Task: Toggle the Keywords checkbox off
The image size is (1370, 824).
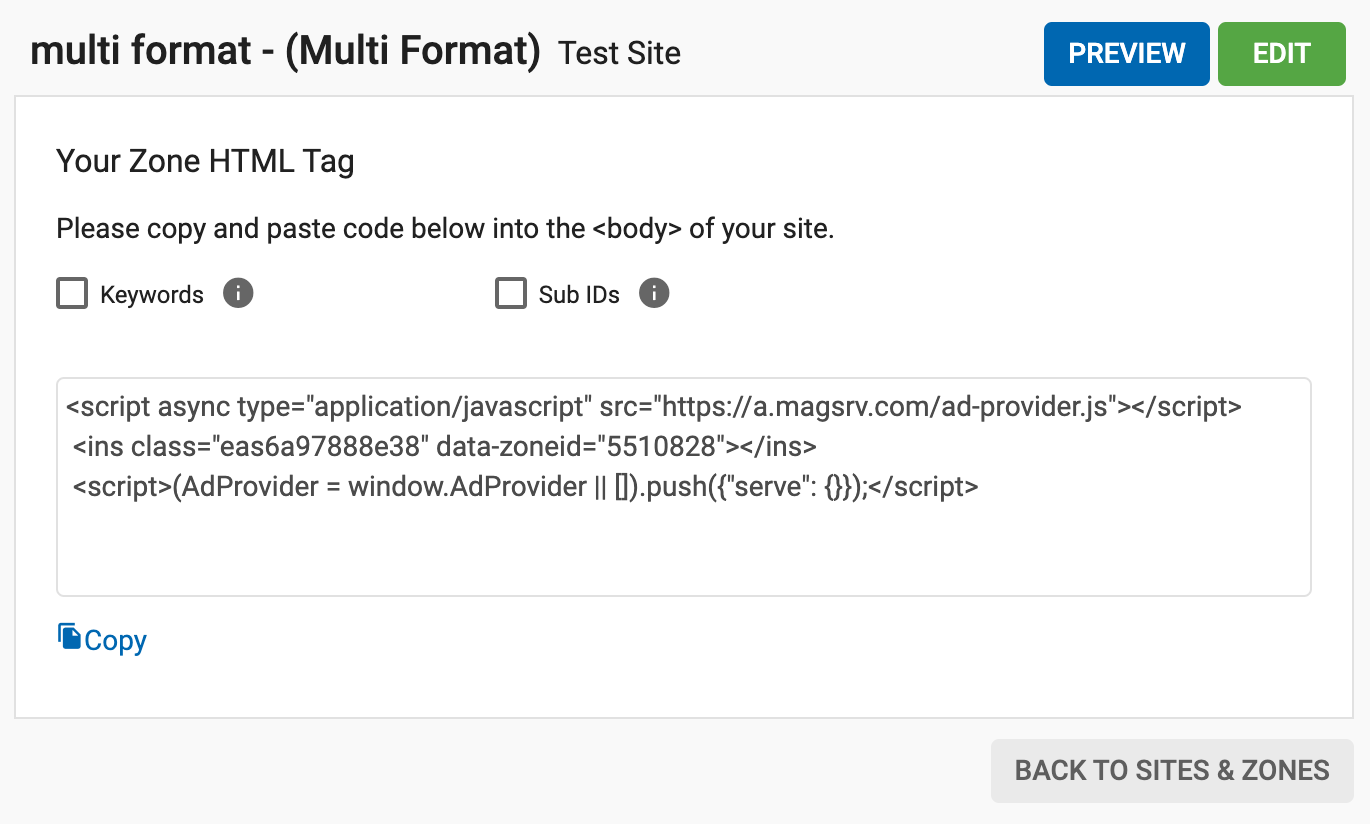Action: pos(71,293)
